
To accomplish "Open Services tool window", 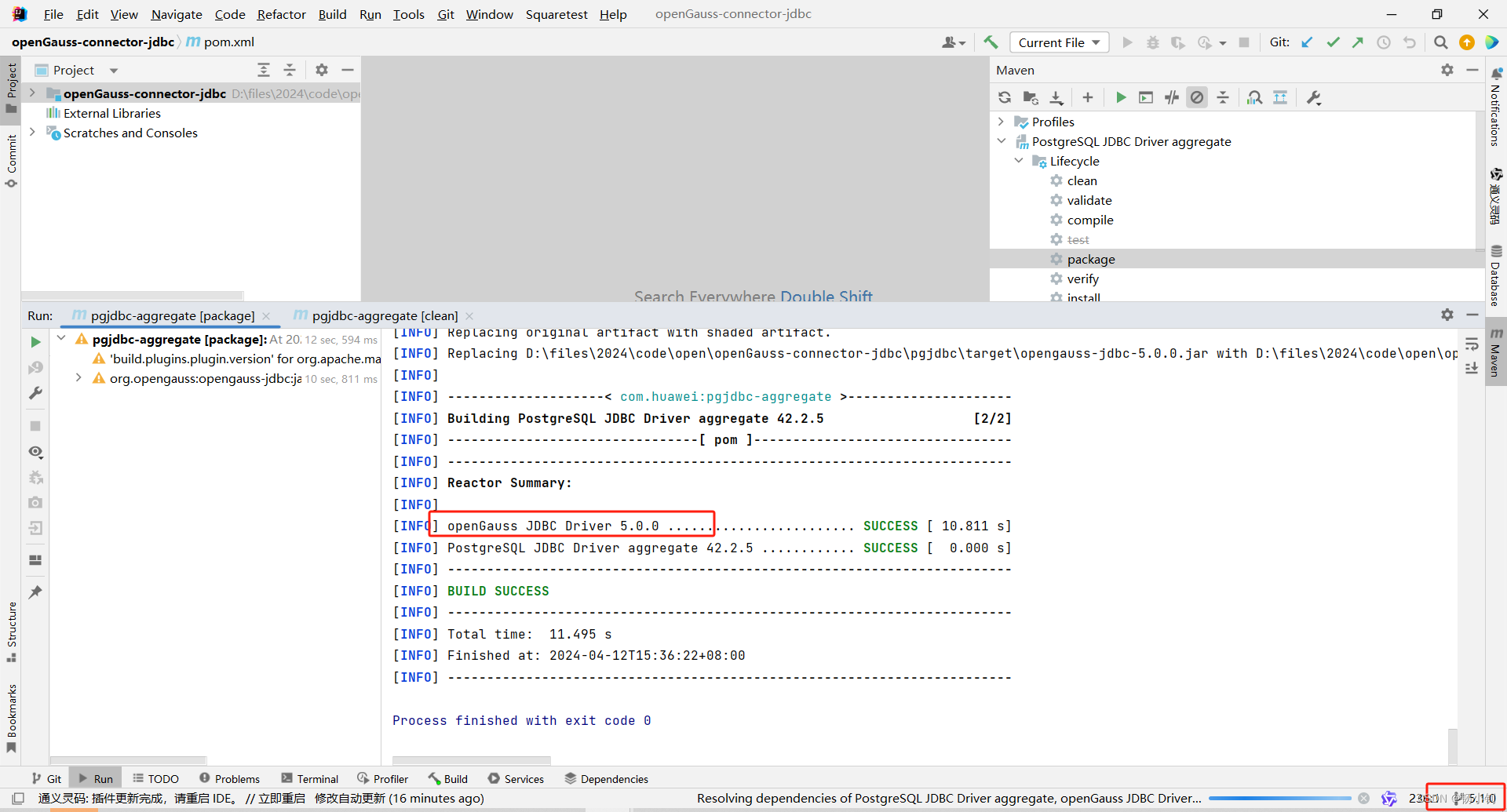I will pos(516,778).
